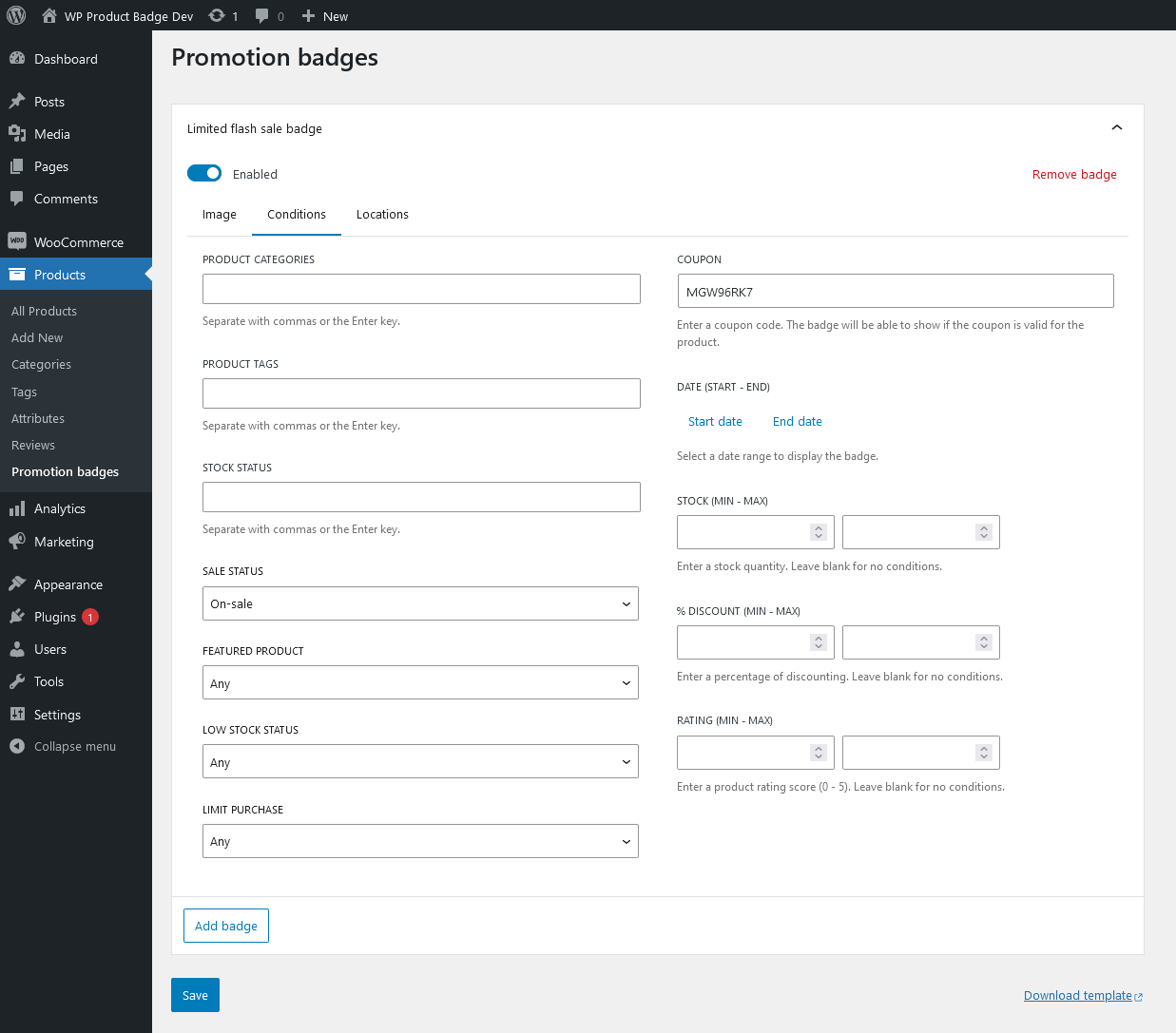This screenshot has width=1176, height=1033.
Task: Click the WordPress logo icon
Action: pos(16,15)
